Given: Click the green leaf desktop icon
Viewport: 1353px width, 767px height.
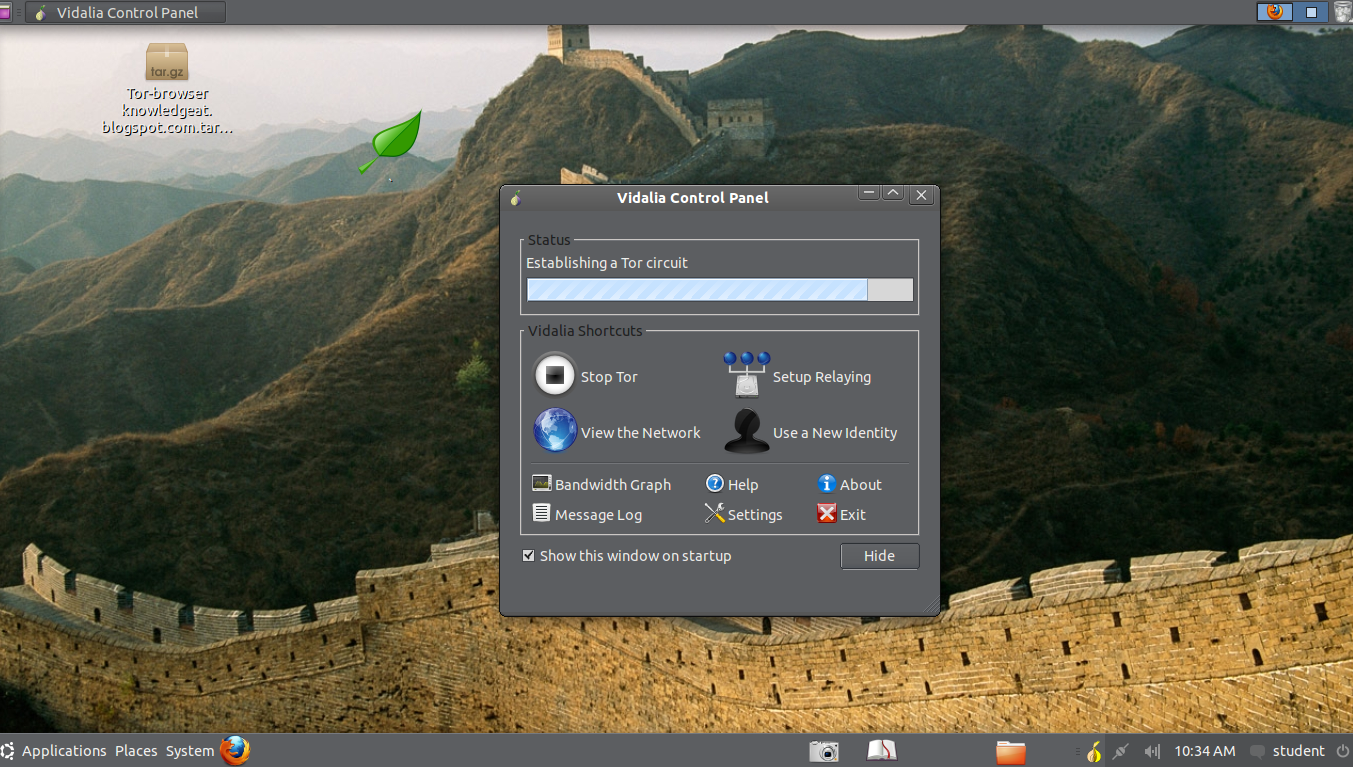Looking at the screenshot, I should pyautogui.click(x=391, y=142).
